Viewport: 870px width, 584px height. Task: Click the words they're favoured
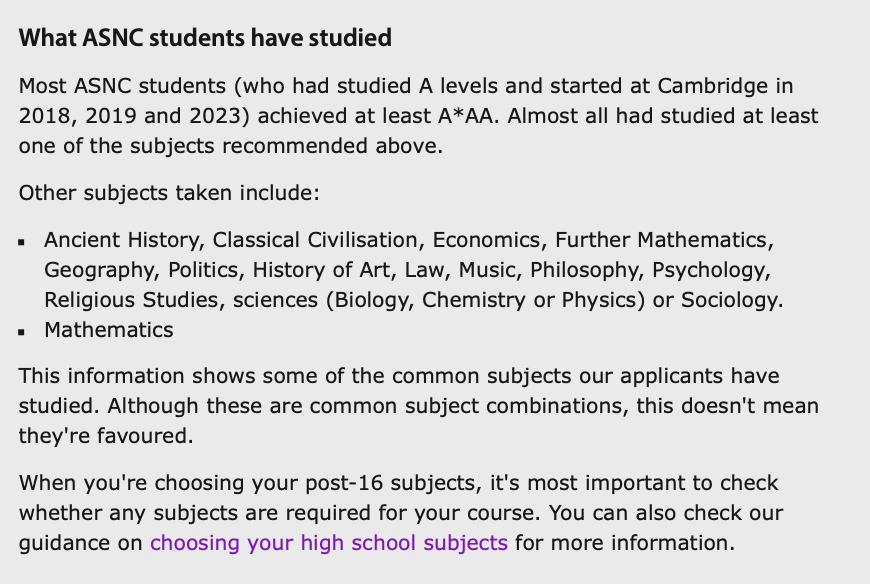[x=103, y=436]
